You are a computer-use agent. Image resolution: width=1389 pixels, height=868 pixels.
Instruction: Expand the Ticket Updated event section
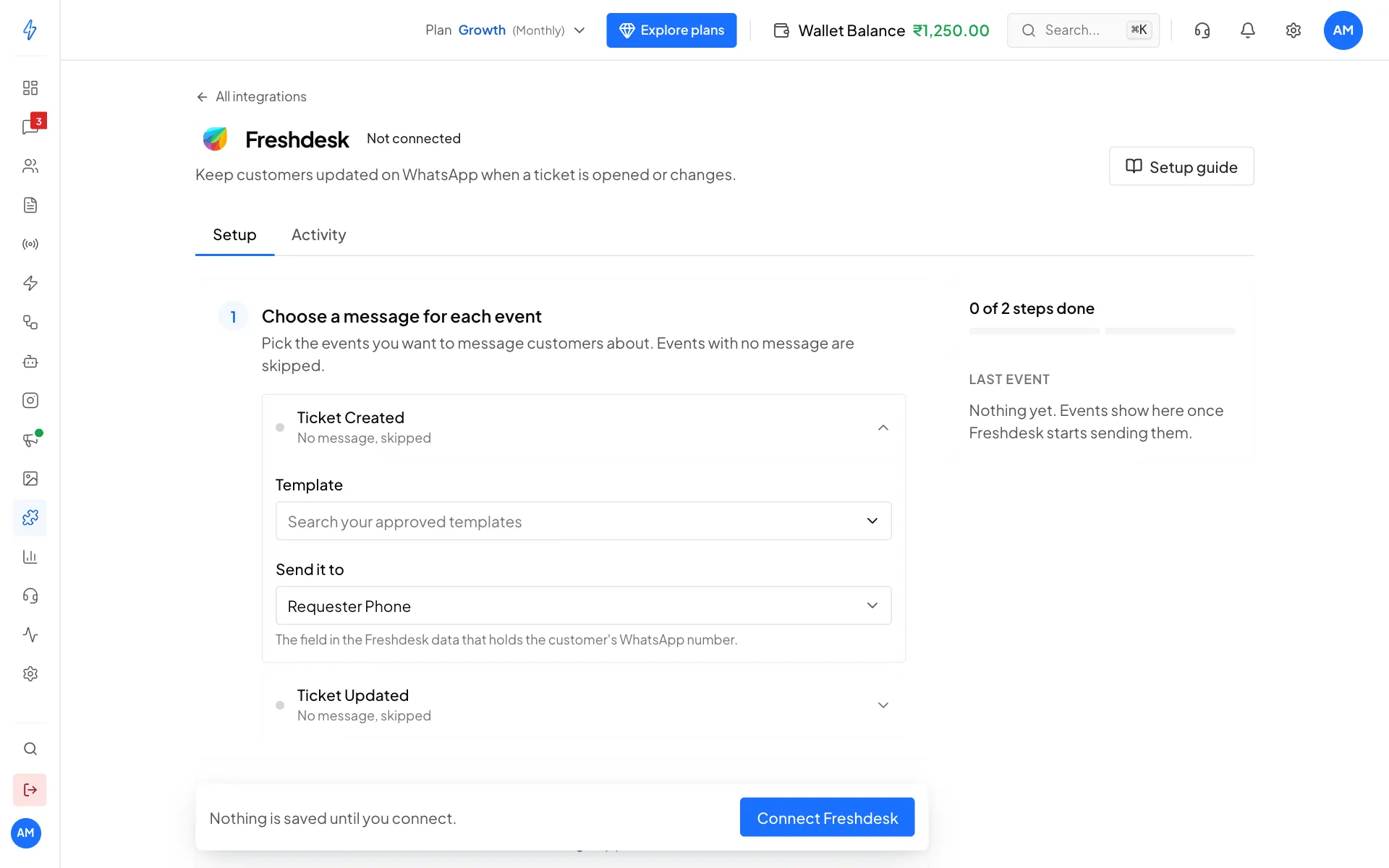[x=583, y=705]
